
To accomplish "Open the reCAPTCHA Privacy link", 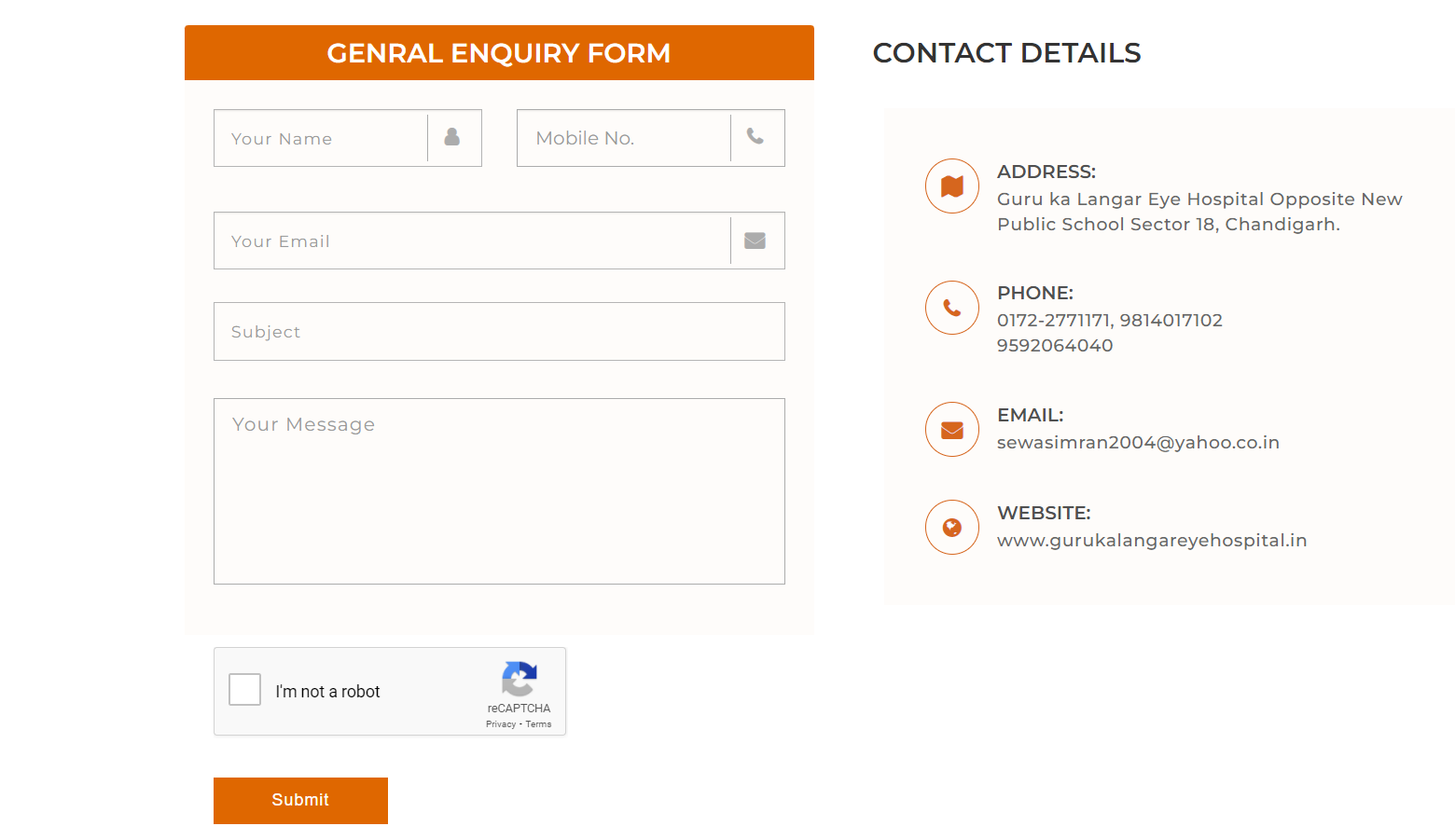I will [501, 724].
